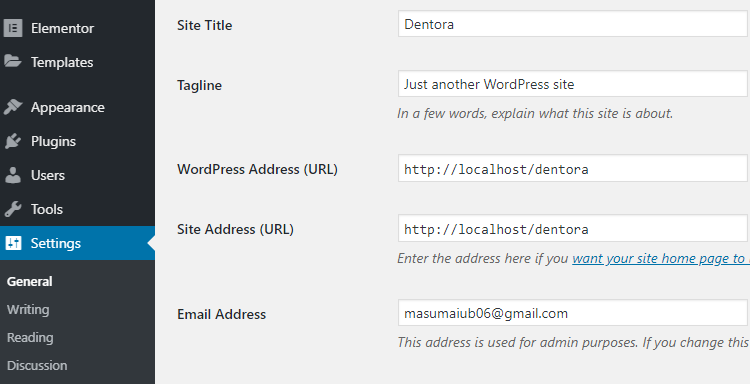Click the Site Title field containing Dentora
This screenshot has width=750, height=384.
[x=574, y=23]
